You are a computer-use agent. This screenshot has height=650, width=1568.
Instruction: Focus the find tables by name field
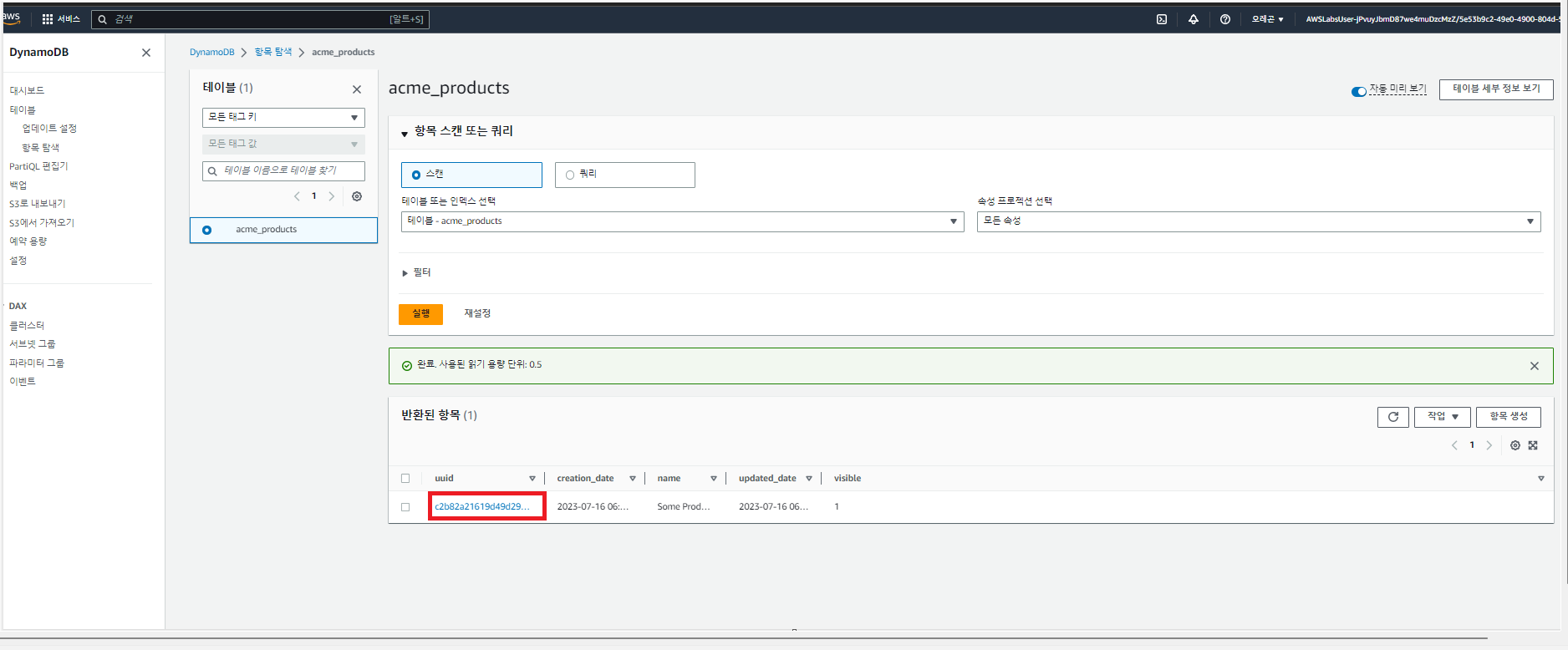pyautogui.click(x=283, y=171)
